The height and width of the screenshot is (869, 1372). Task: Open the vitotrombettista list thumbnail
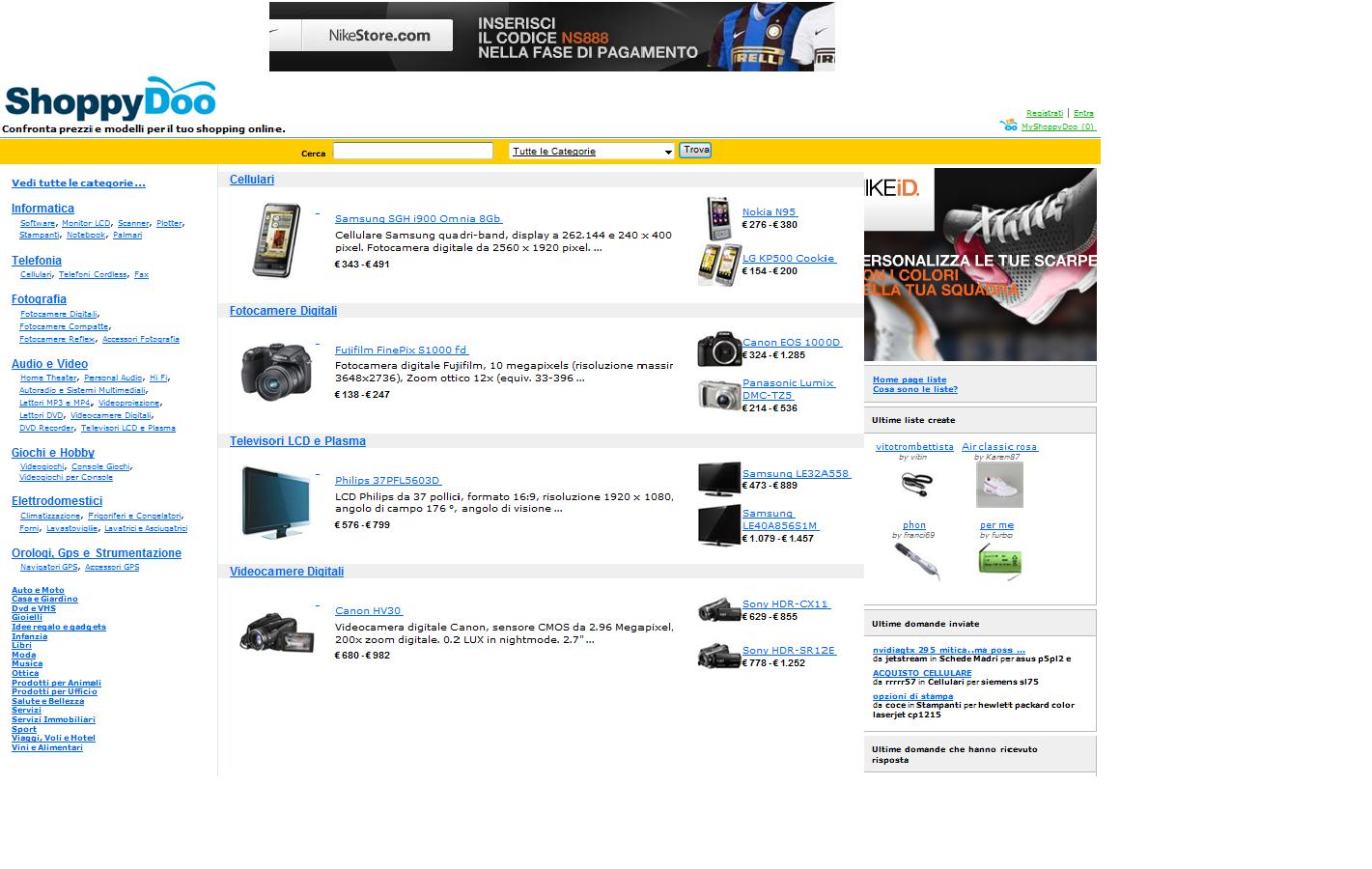pyautogui.click(x=914, y=484)
